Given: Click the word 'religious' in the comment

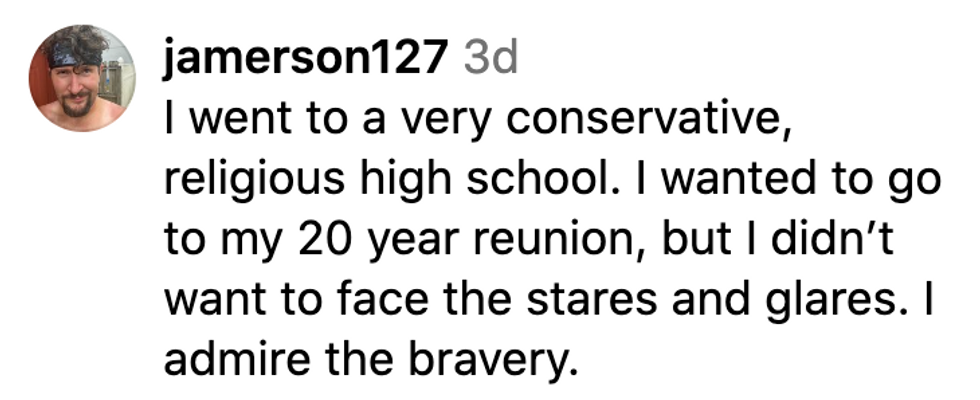Looking at the screenshot, I should [254, 178].
